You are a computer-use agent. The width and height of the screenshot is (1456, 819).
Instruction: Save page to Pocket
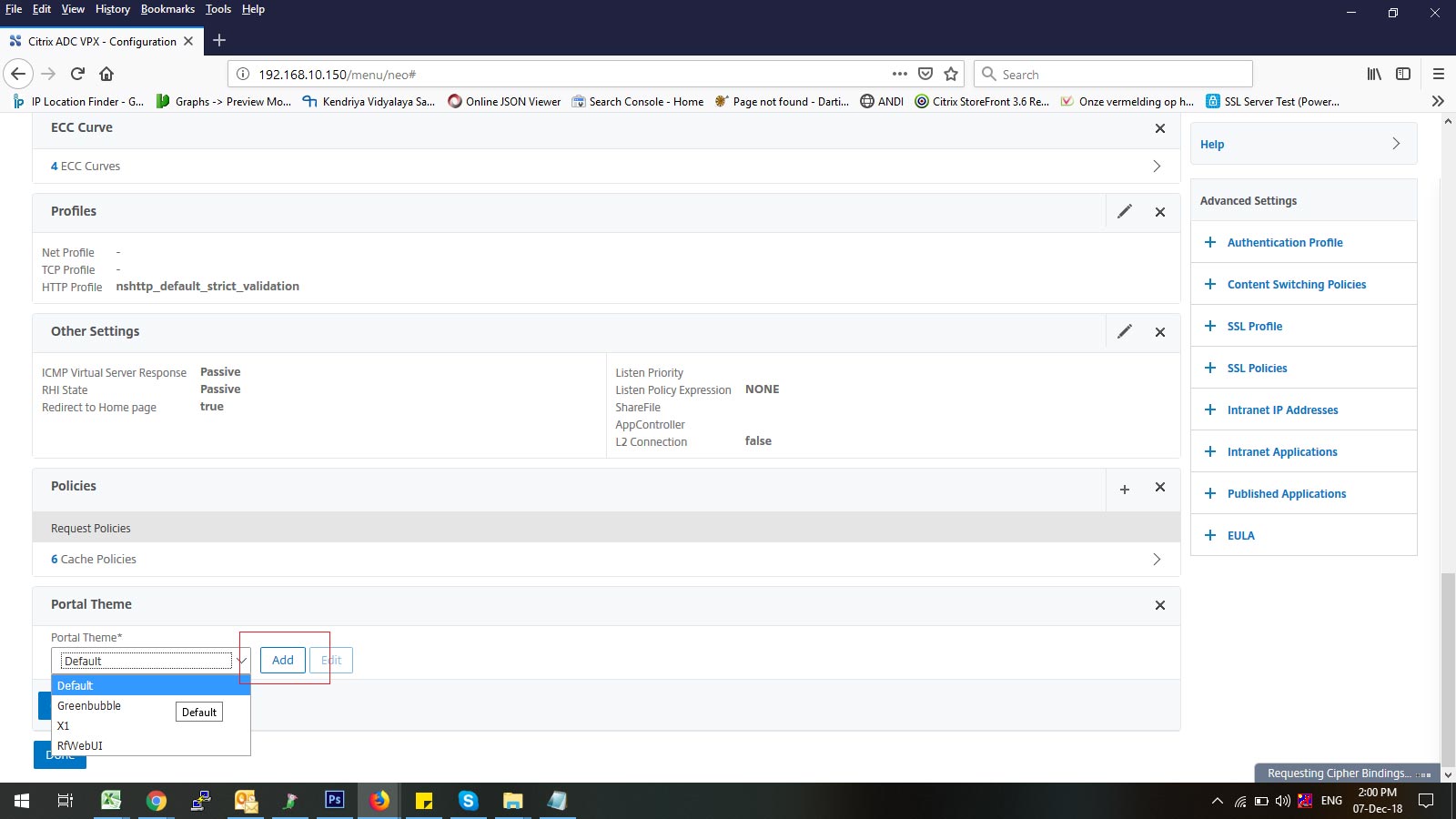pos(925,74)
